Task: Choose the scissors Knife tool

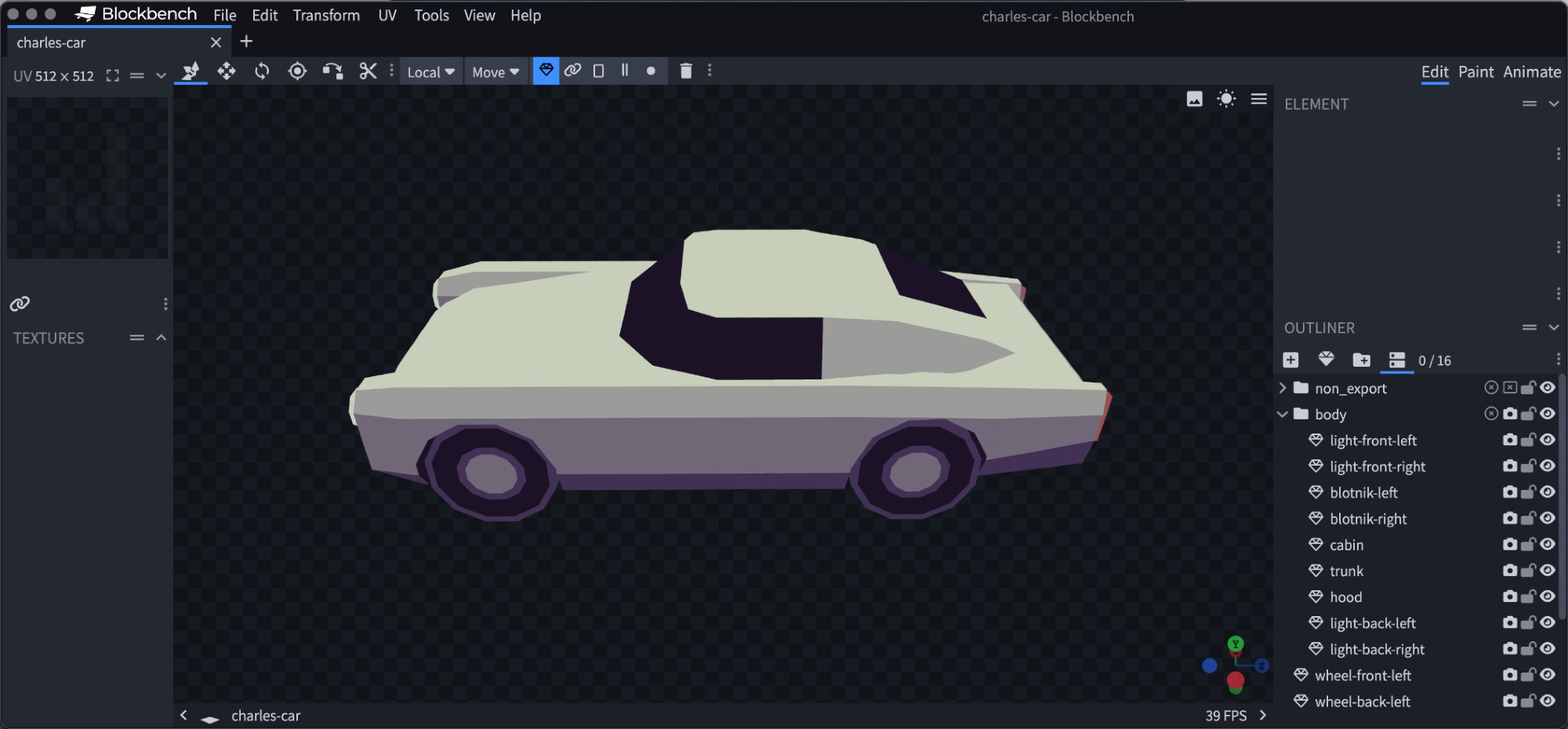Action: [368, 71]
